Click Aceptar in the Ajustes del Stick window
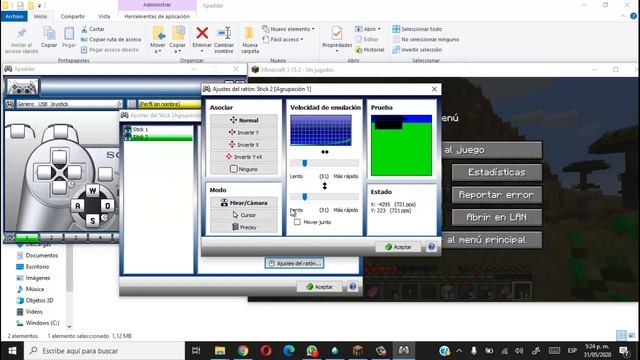Screen dimensions: 640x360 tap(320, 287)
